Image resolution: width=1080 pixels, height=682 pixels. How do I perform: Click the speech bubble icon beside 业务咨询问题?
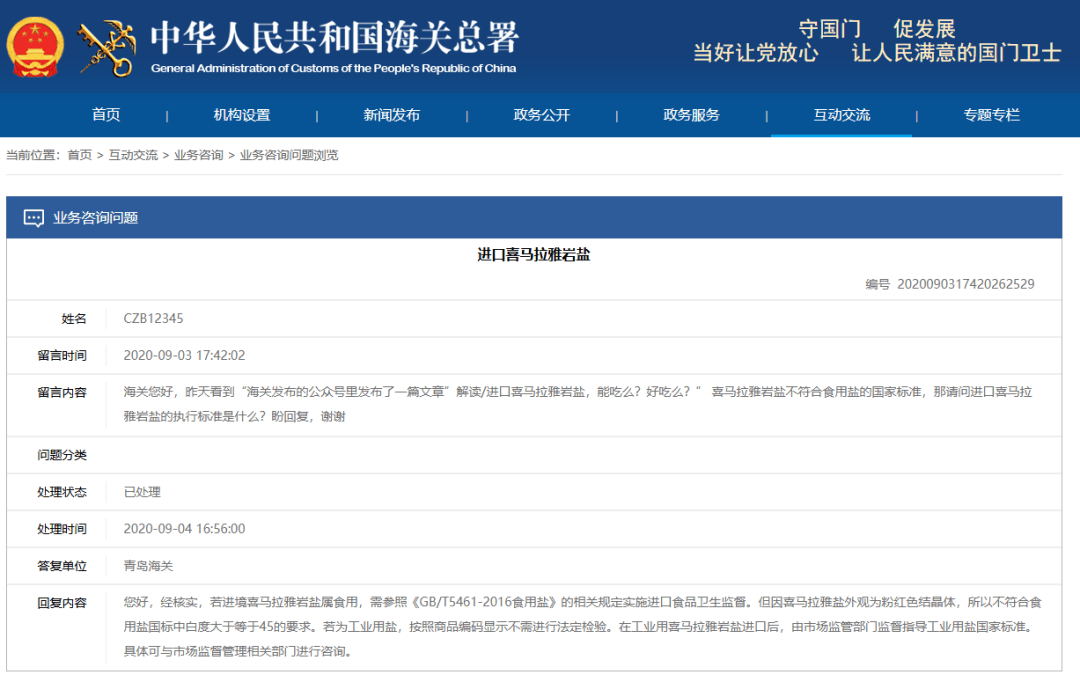coord(33,216)
